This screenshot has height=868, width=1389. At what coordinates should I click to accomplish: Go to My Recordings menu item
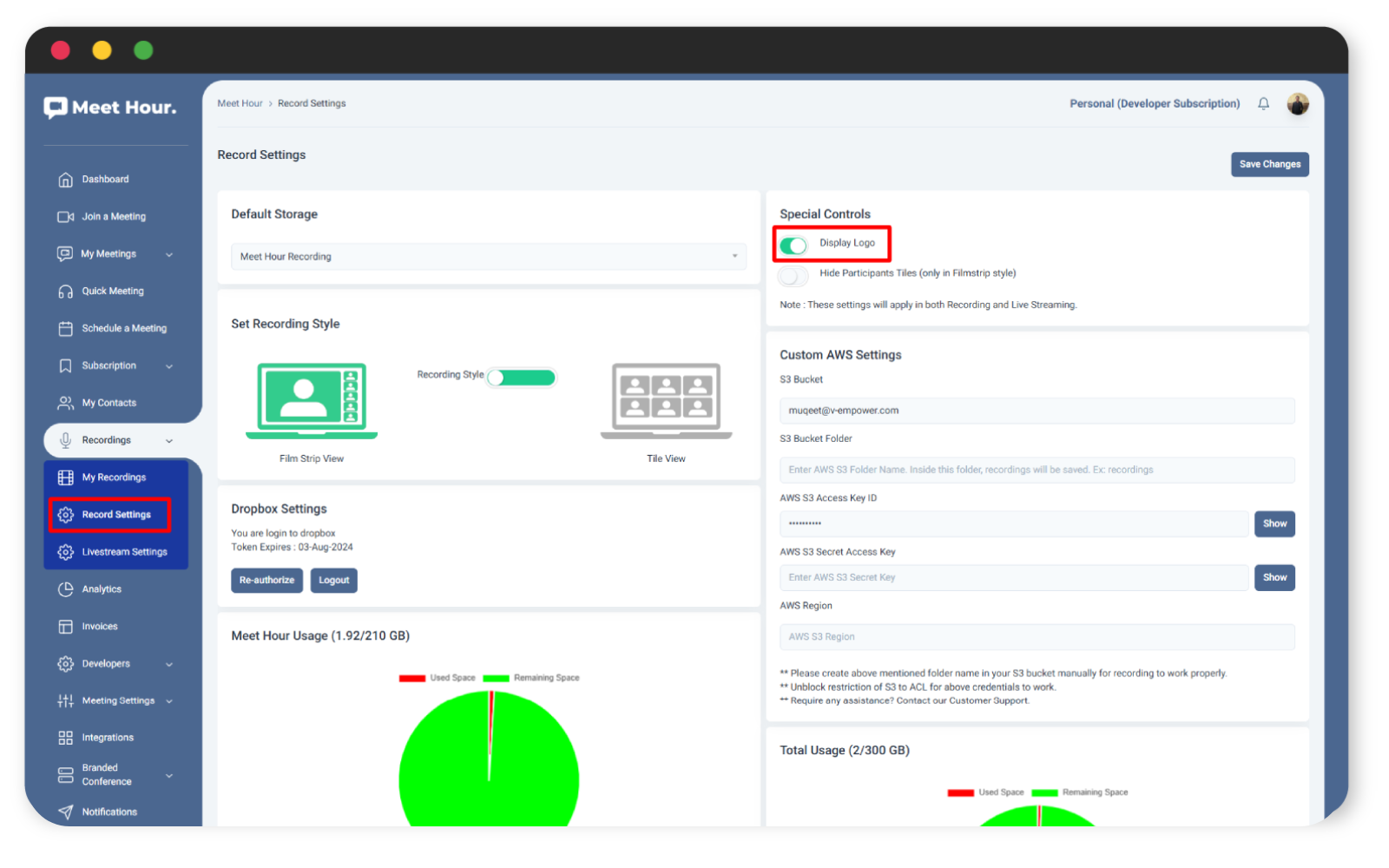pos(114,477)
